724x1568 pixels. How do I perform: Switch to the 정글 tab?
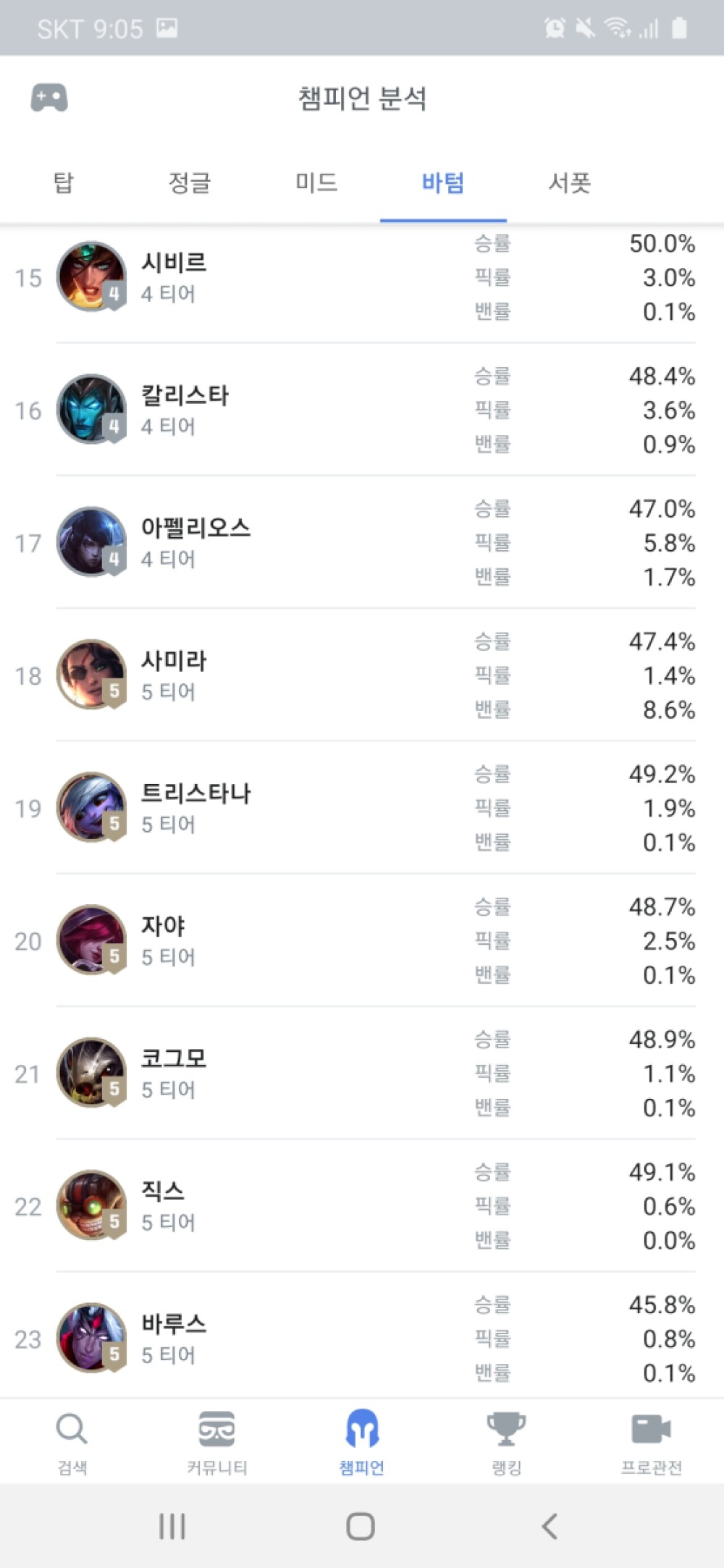(x=190, y=182)
